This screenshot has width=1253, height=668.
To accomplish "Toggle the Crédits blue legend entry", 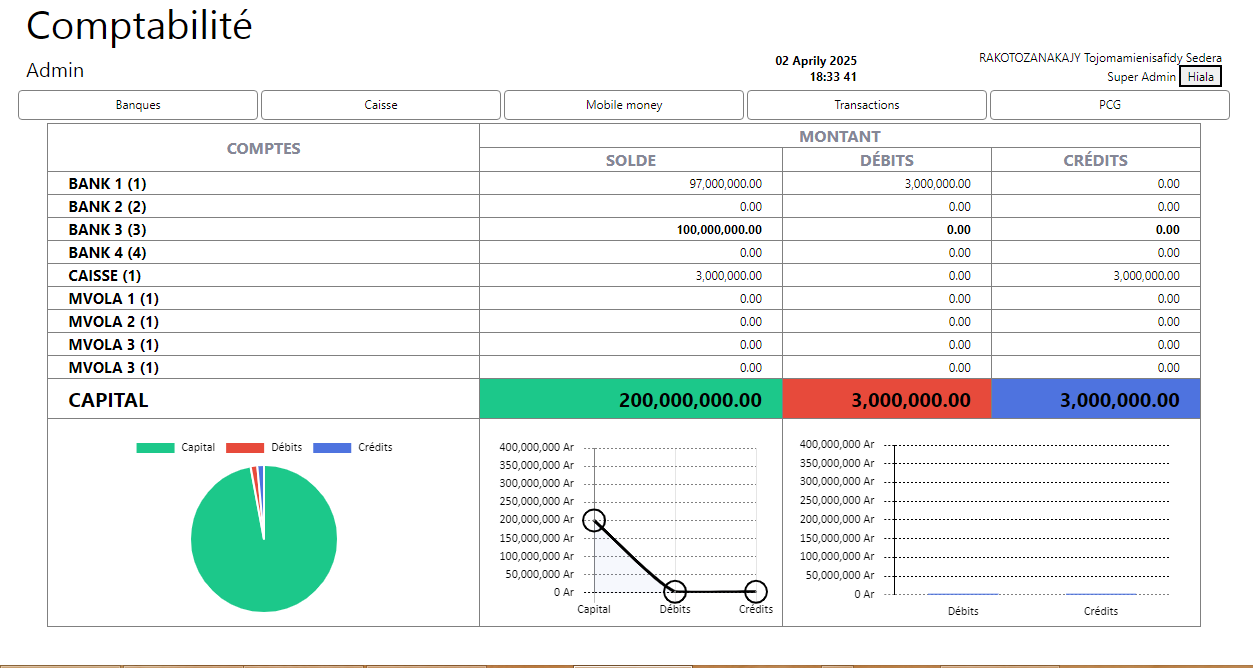I will tap(353, 448).
